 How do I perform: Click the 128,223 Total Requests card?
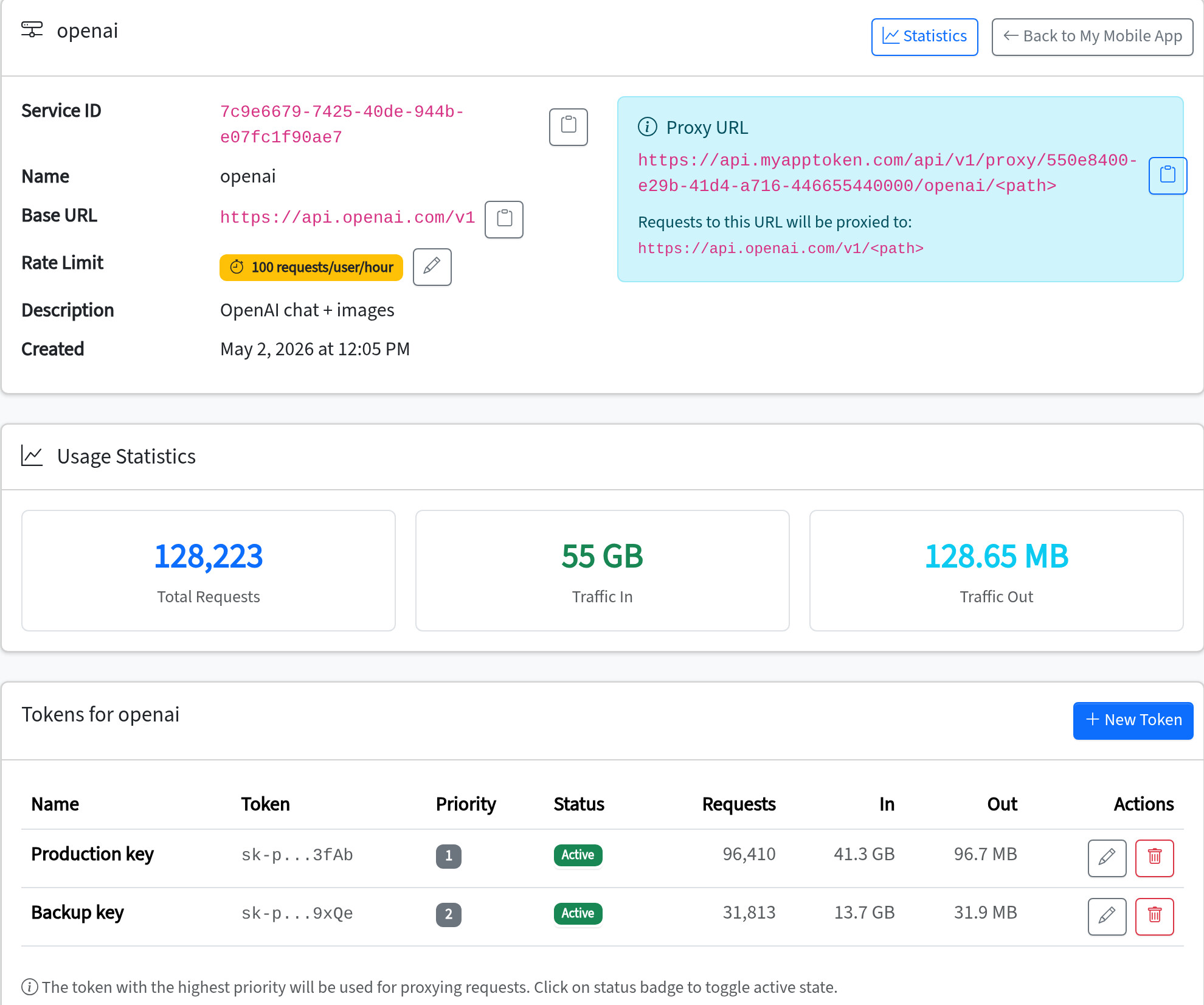click(x=209, y=571)
